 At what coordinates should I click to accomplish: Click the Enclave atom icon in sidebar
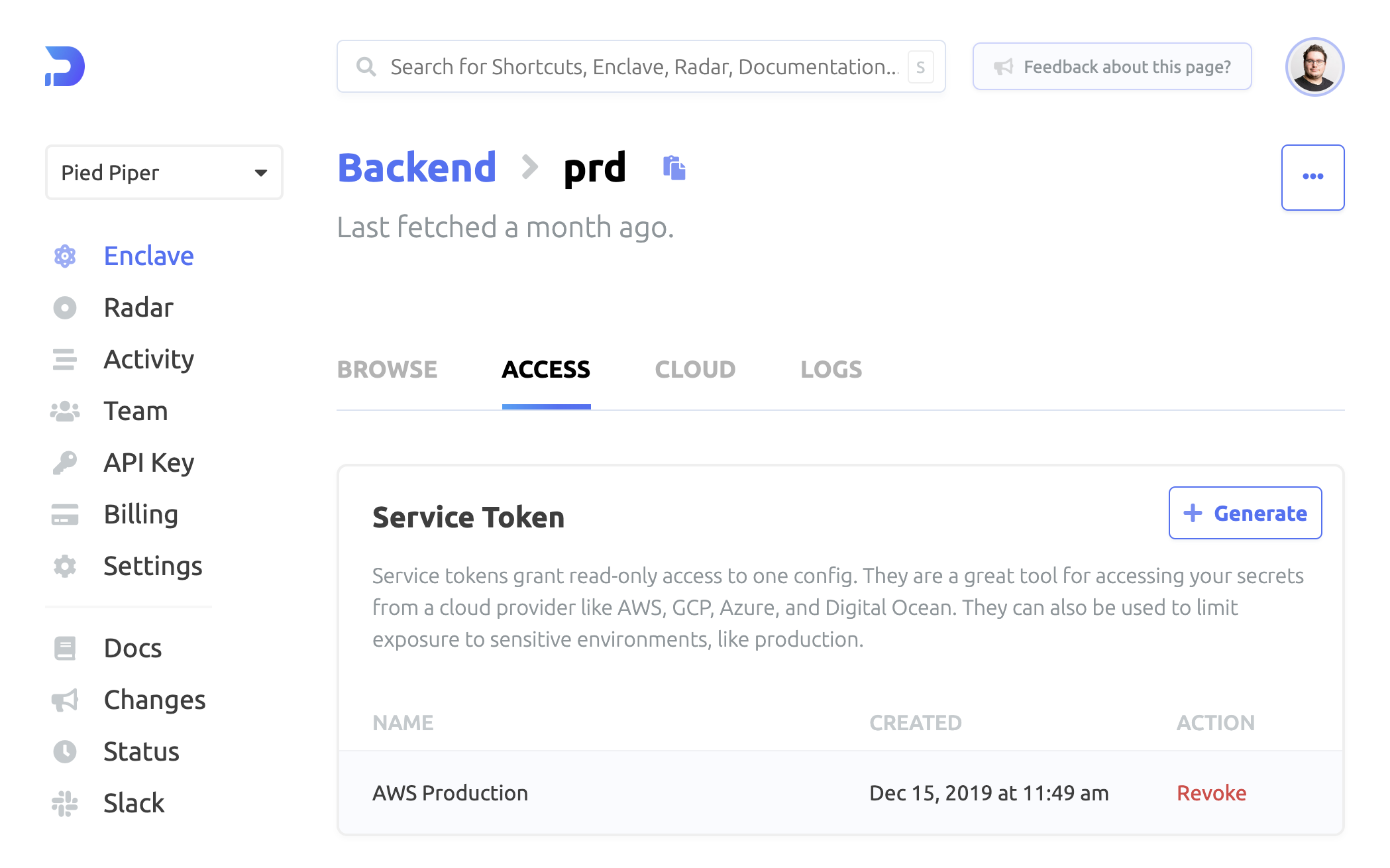pos(65,256)
